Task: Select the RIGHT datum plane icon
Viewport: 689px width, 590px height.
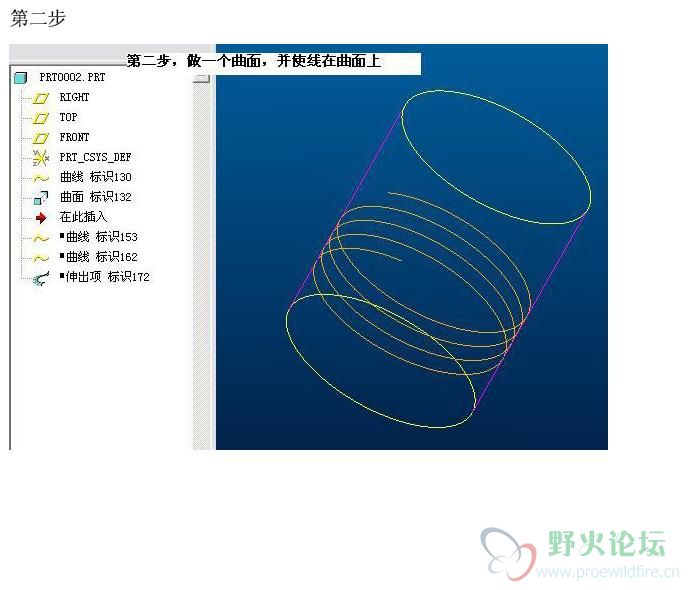Action: 41,98
